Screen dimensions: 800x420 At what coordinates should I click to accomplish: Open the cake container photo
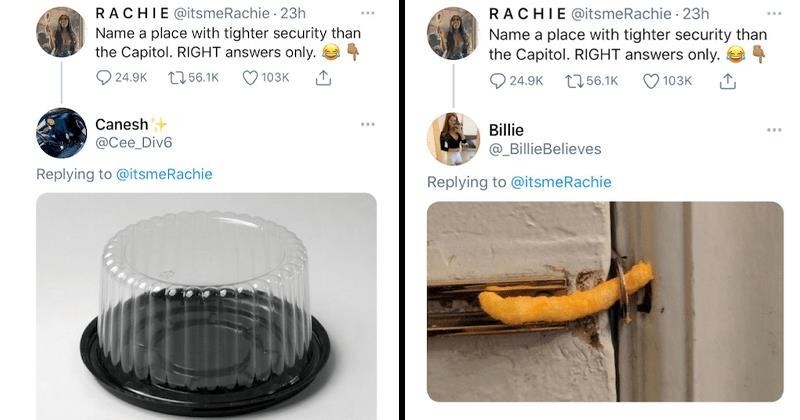pyautogui.click(x=206, y=305)
